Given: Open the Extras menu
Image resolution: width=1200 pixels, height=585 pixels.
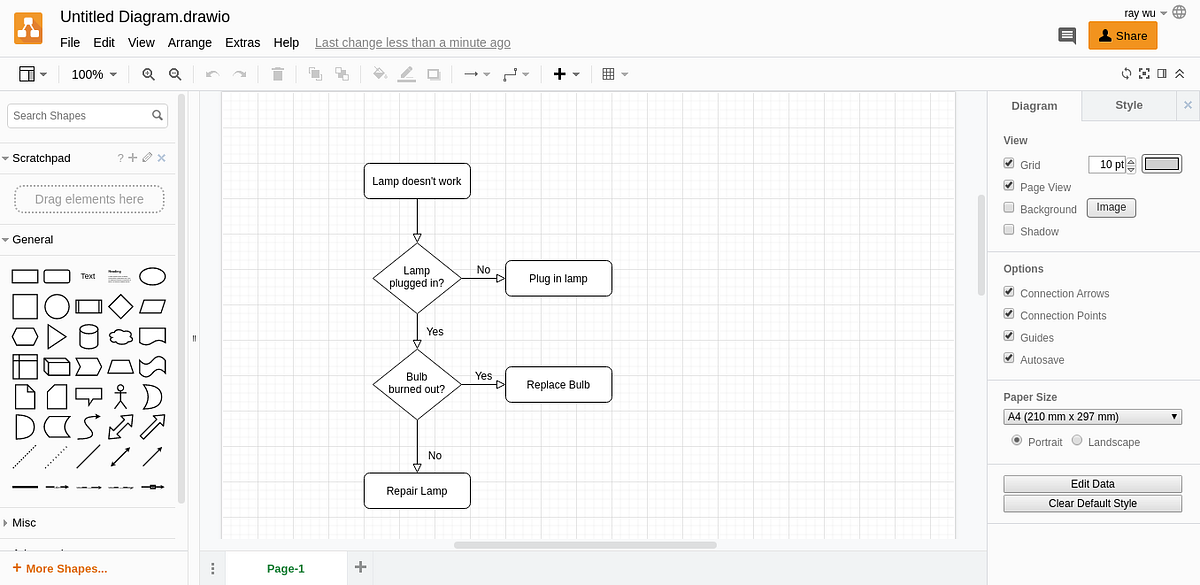Looking at the screenshot, I should click(242, 42).
